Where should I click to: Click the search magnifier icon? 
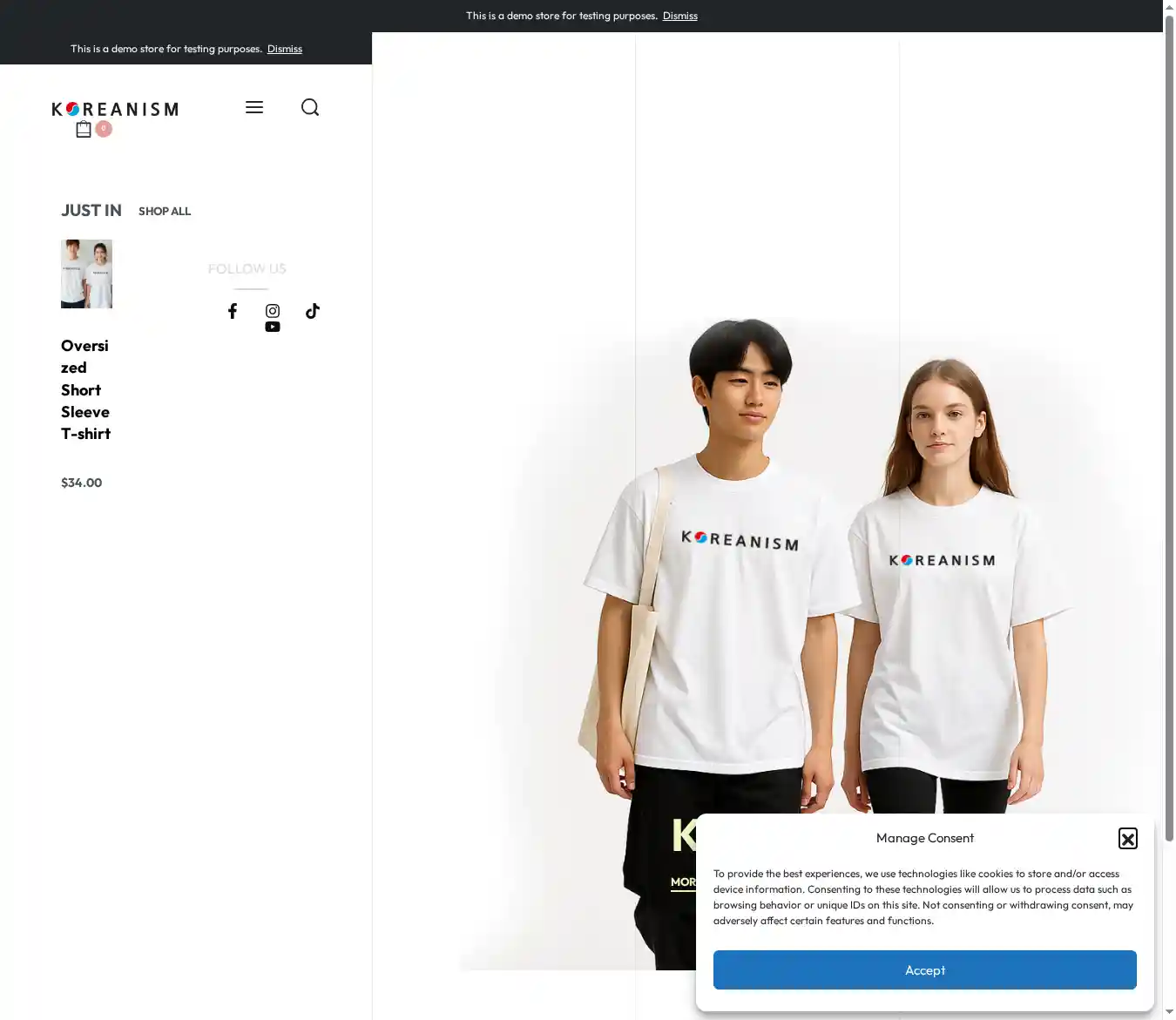click(x=310, y=107)
